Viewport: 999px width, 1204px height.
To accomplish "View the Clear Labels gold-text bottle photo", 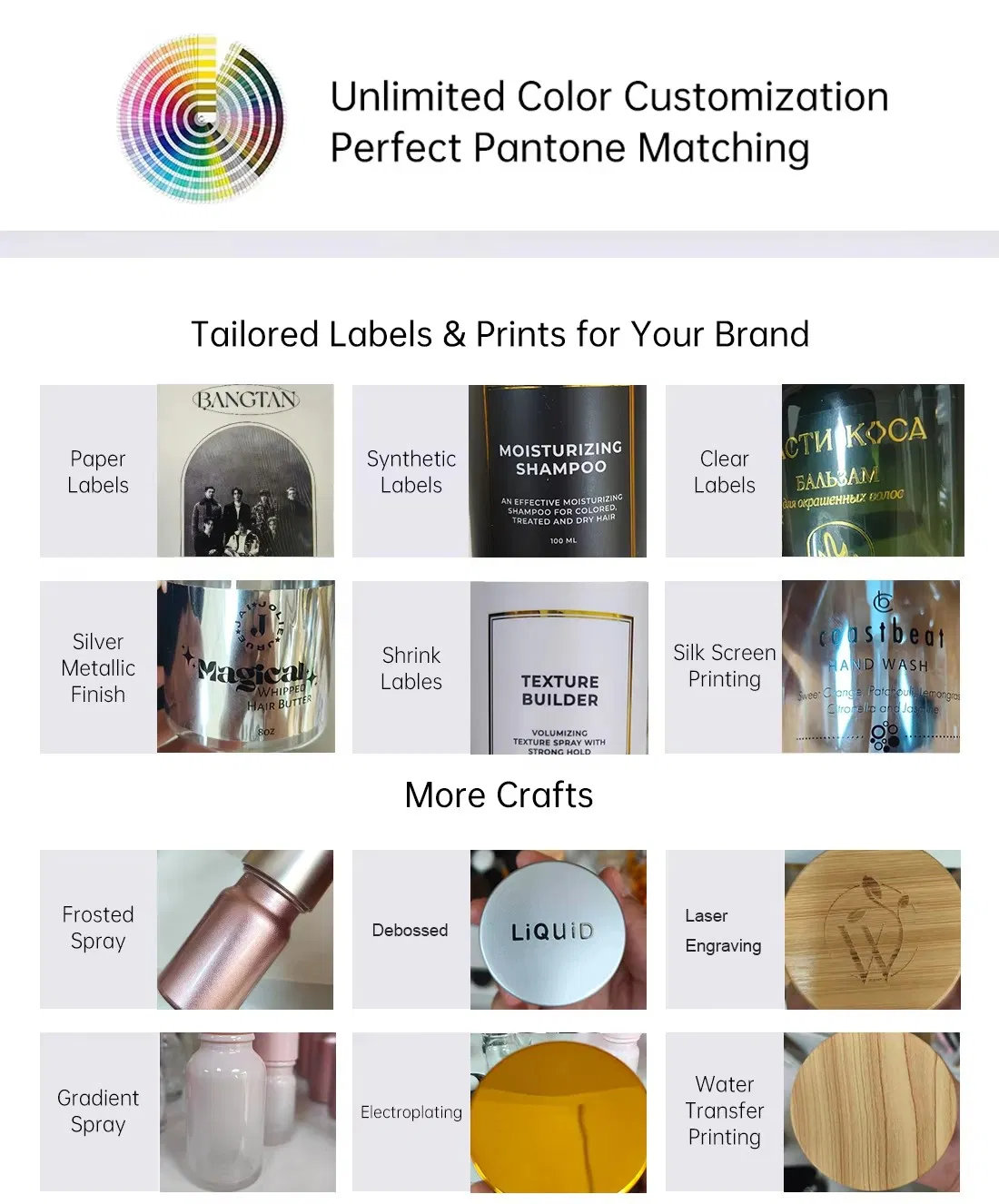I will pos(872,470).
